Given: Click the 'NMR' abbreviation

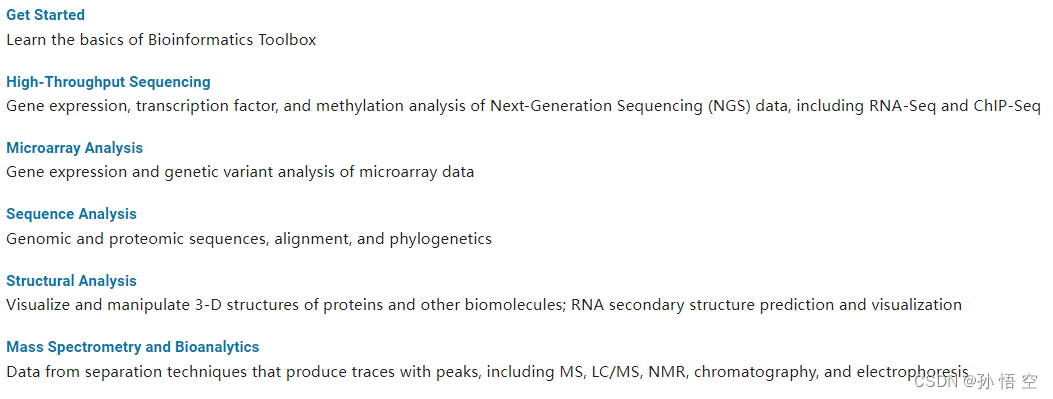Looking at the screenshot, I should point(668,371).
